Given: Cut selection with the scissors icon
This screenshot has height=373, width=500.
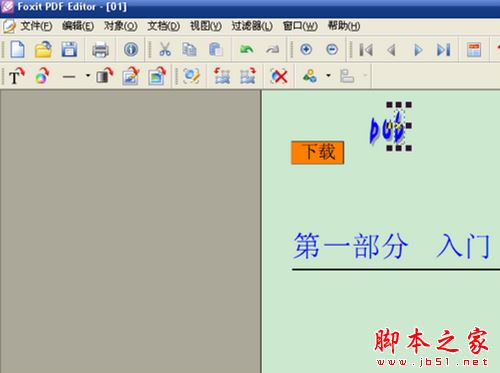Looking at the screenshot, I should pyautogui.click(x=165, y=50).
